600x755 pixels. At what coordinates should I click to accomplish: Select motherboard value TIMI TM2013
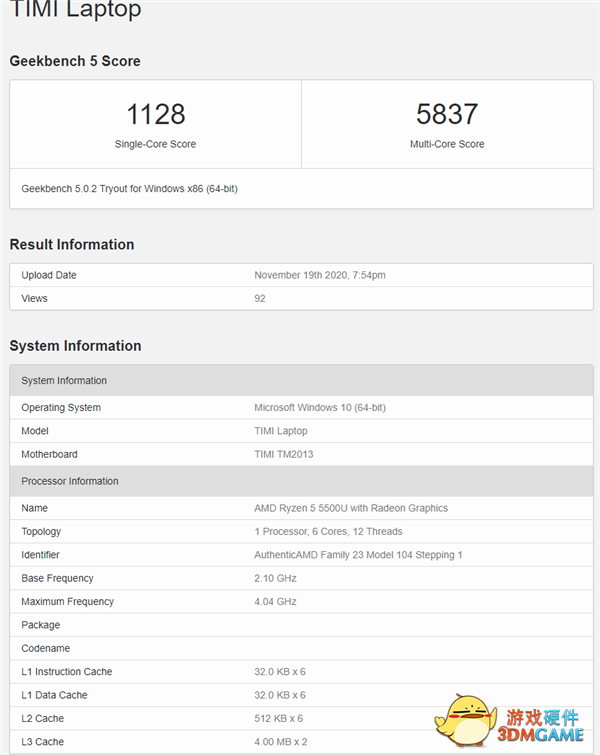click(x=284, y=454)
